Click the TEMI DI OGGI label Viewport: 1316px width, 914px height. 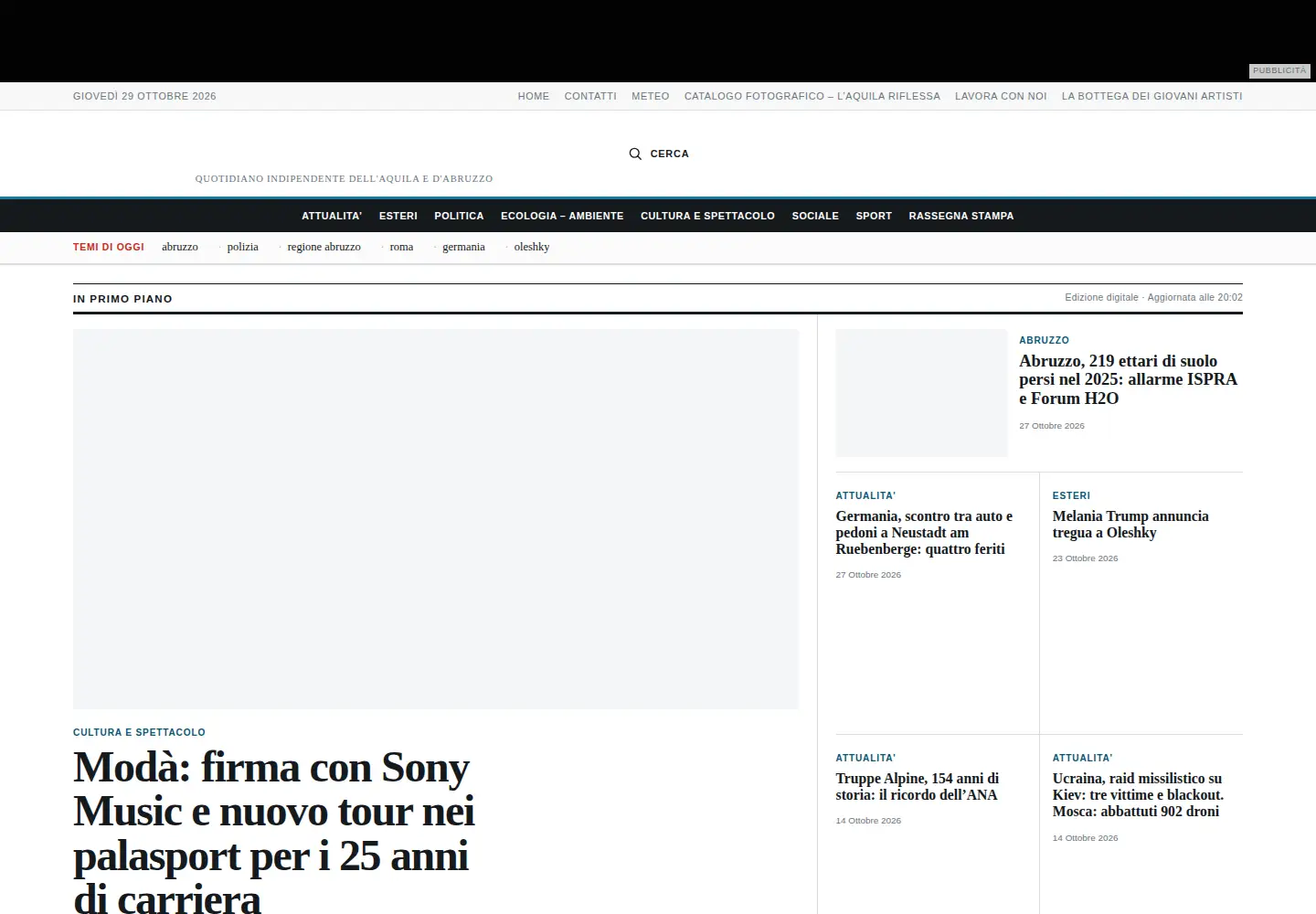109,247
